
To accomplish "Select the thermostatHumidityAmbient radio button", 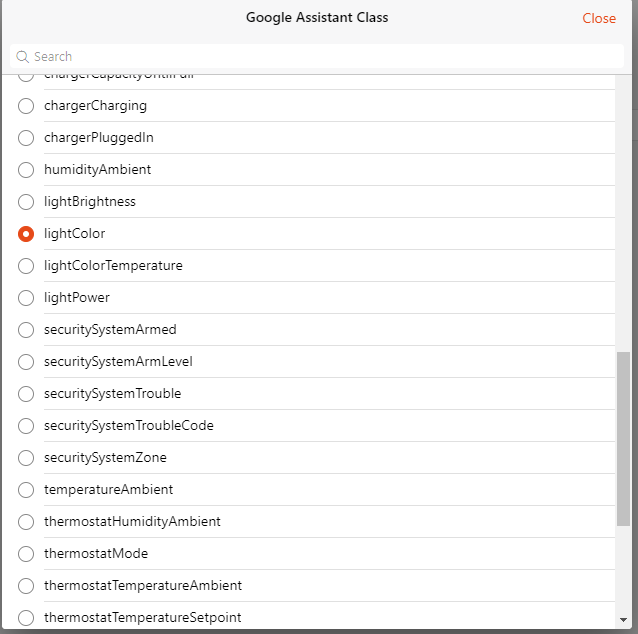I will 26,522.
